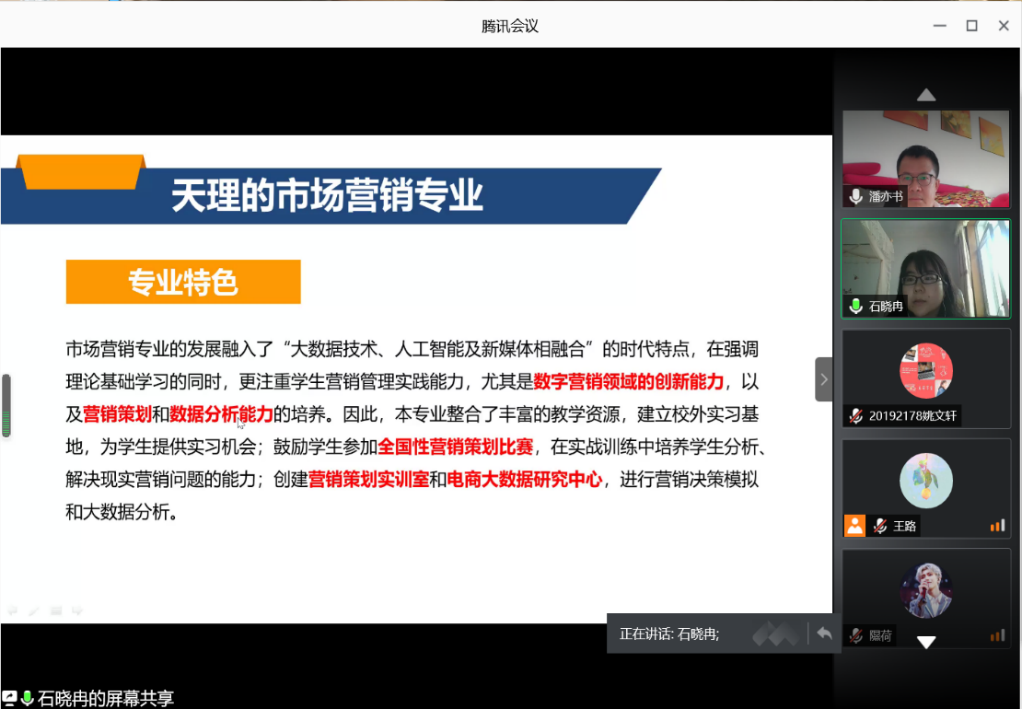
Task: Click signal strength bars on 王路's tile
Action: [x=997, y=525]
